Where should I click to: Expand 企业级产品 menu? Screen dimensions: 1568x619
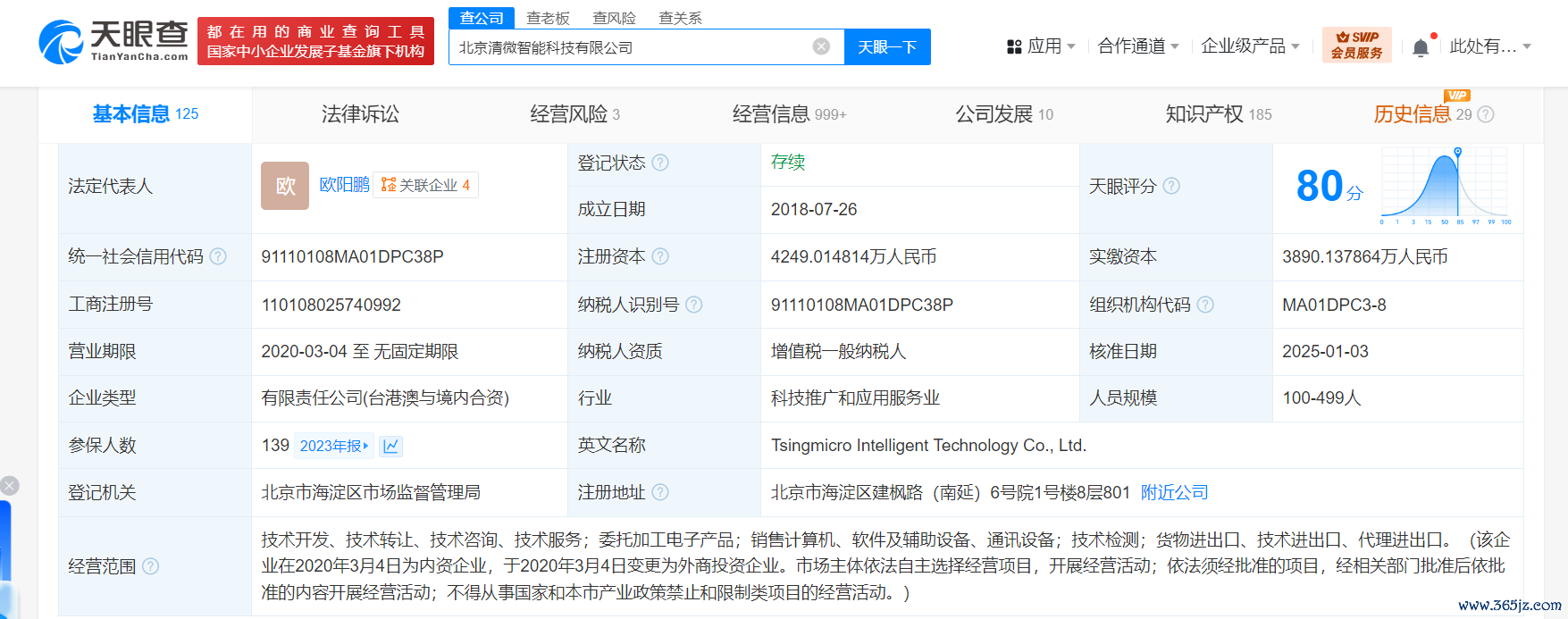(x=1250, y=46)
